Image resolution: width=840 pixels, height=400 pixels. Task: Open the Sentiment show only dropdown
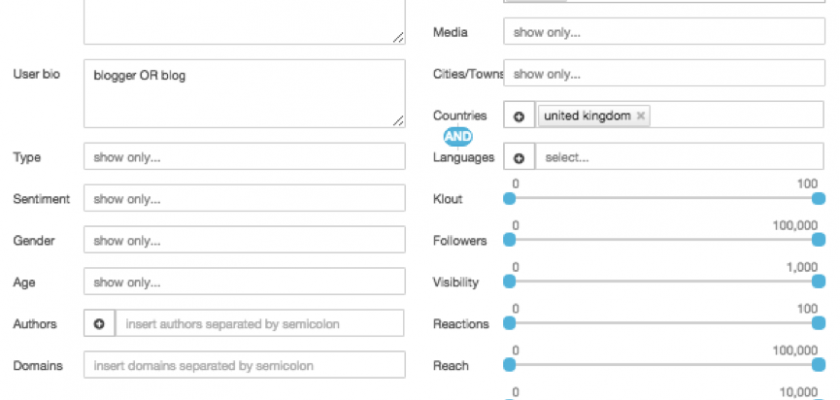244,199
